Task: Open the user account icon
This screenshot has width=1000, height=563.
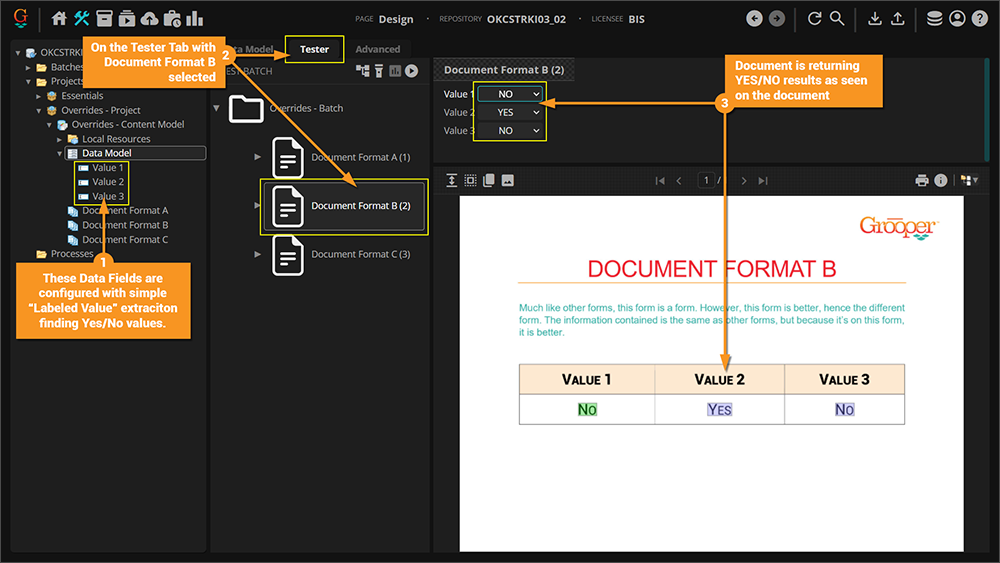Action: coord(957,18)
